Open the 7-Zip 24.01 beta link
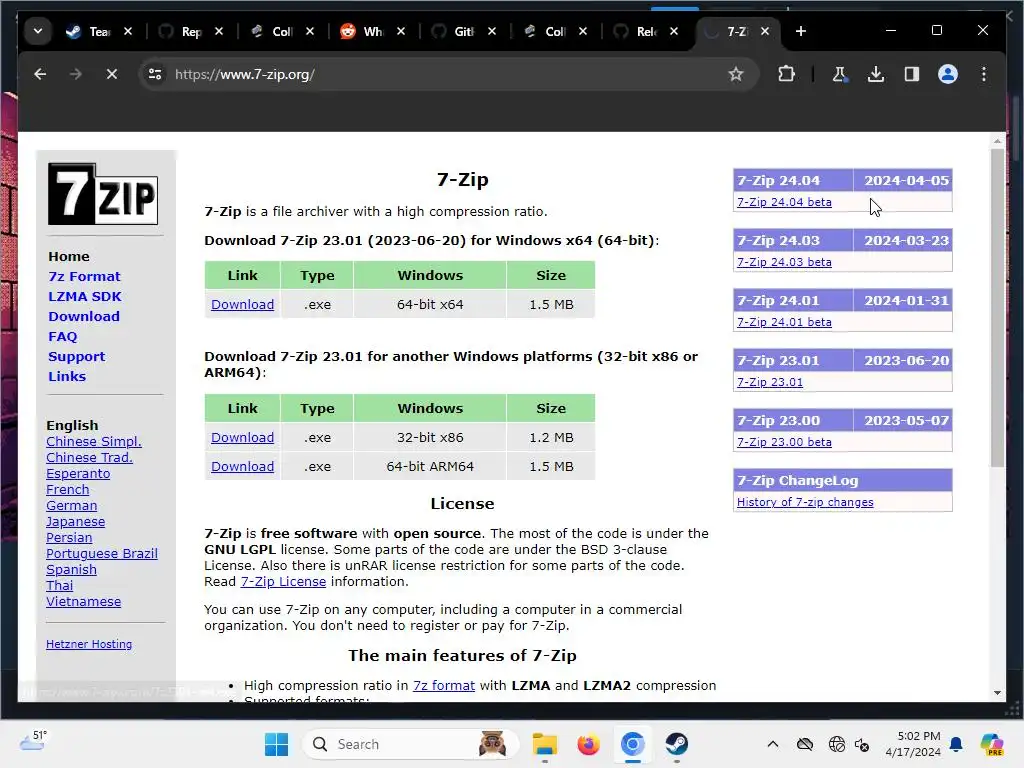 784,322
